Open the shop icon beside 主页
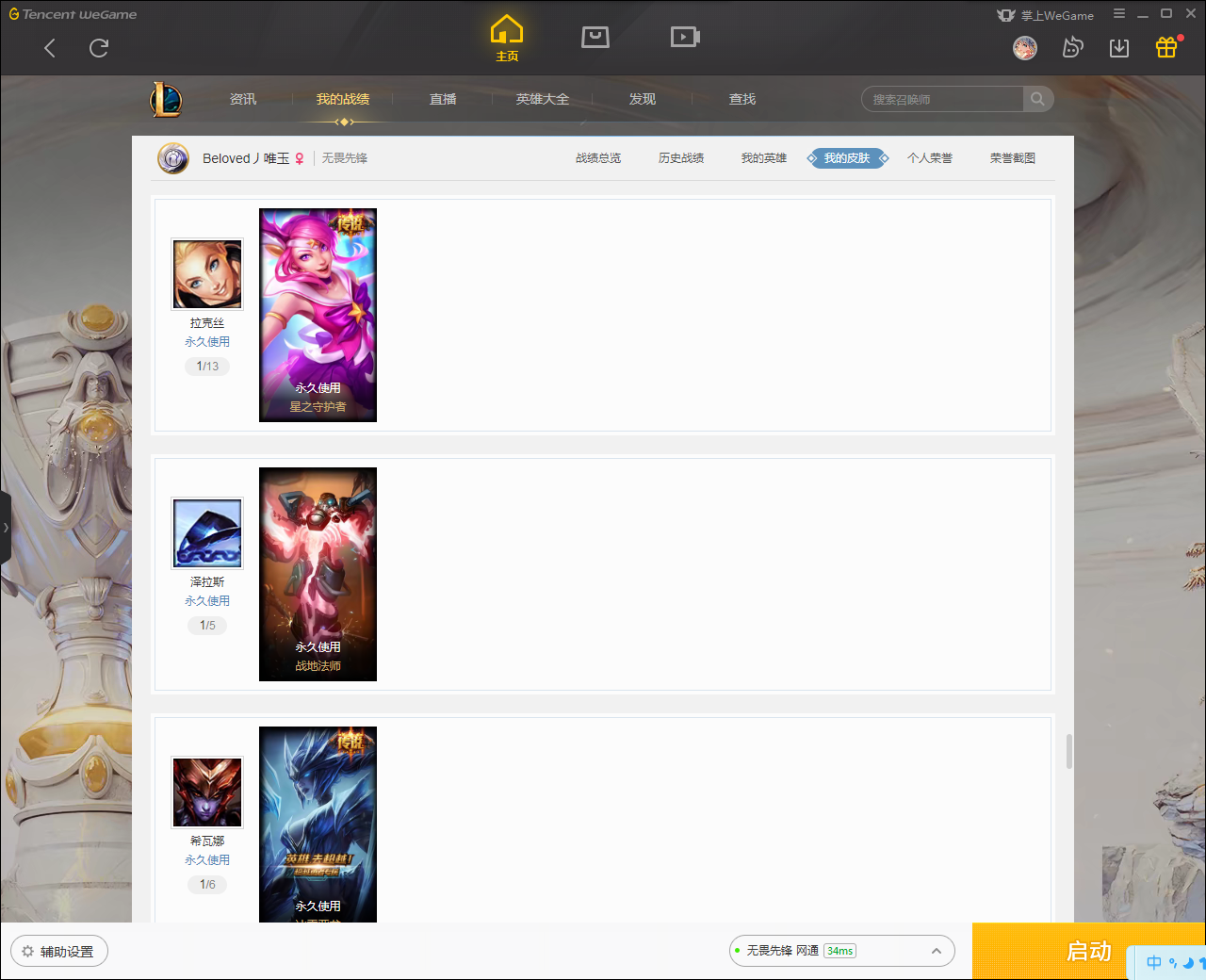Image resolution: width=1206 pixels, height=980 pixels. coord(595,37)
